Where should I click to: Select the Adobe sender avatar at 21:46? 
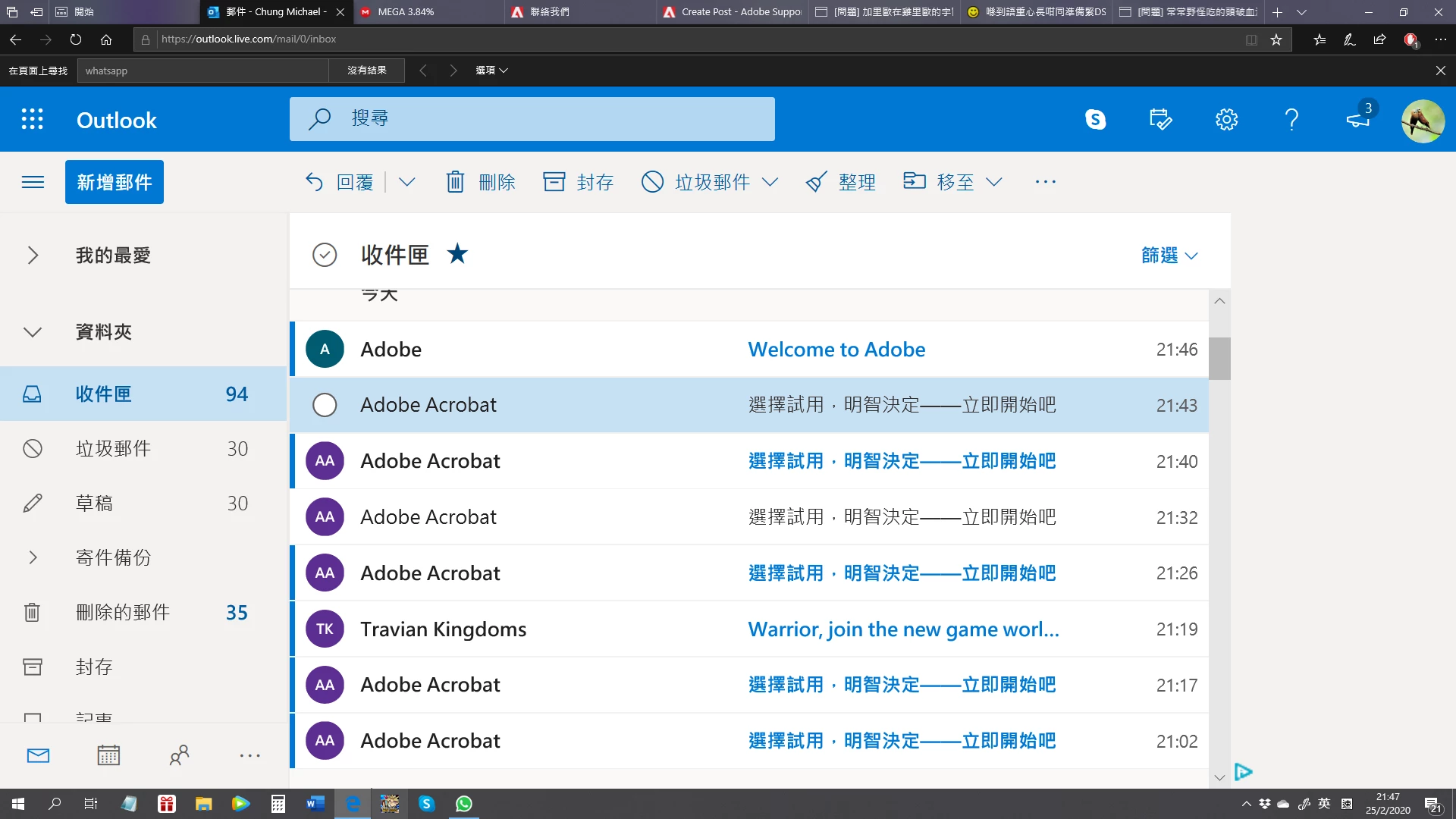coord(325,350)
